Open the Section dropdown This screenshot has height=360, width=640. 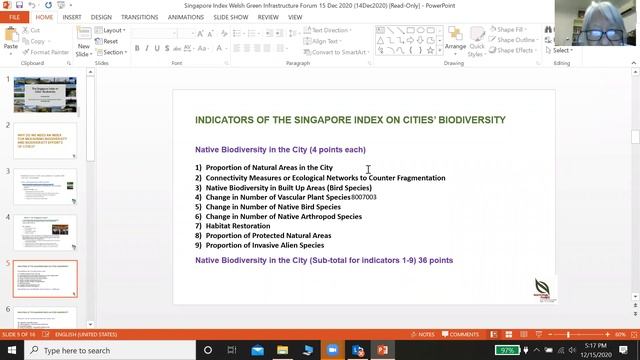(112, 52)
